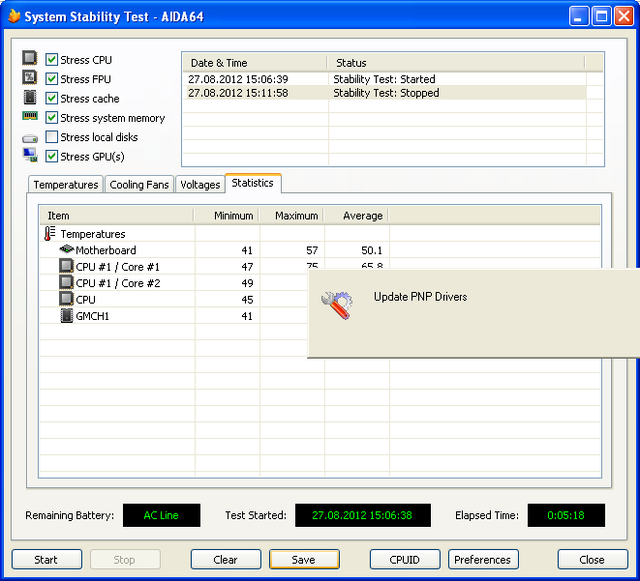Click the Update PNP Drivers wrench icon
Image resolution: width=640 pixels, height=581 pixels.
[336, 305]
